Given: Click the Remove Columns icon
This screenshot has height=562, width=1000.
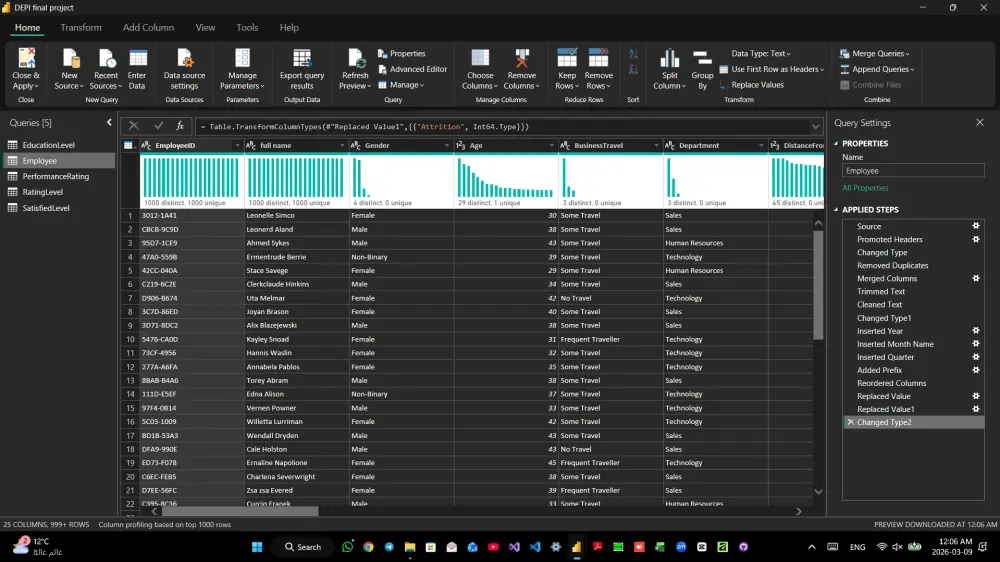Looking at the screenshot, I should tap(522, 58).
